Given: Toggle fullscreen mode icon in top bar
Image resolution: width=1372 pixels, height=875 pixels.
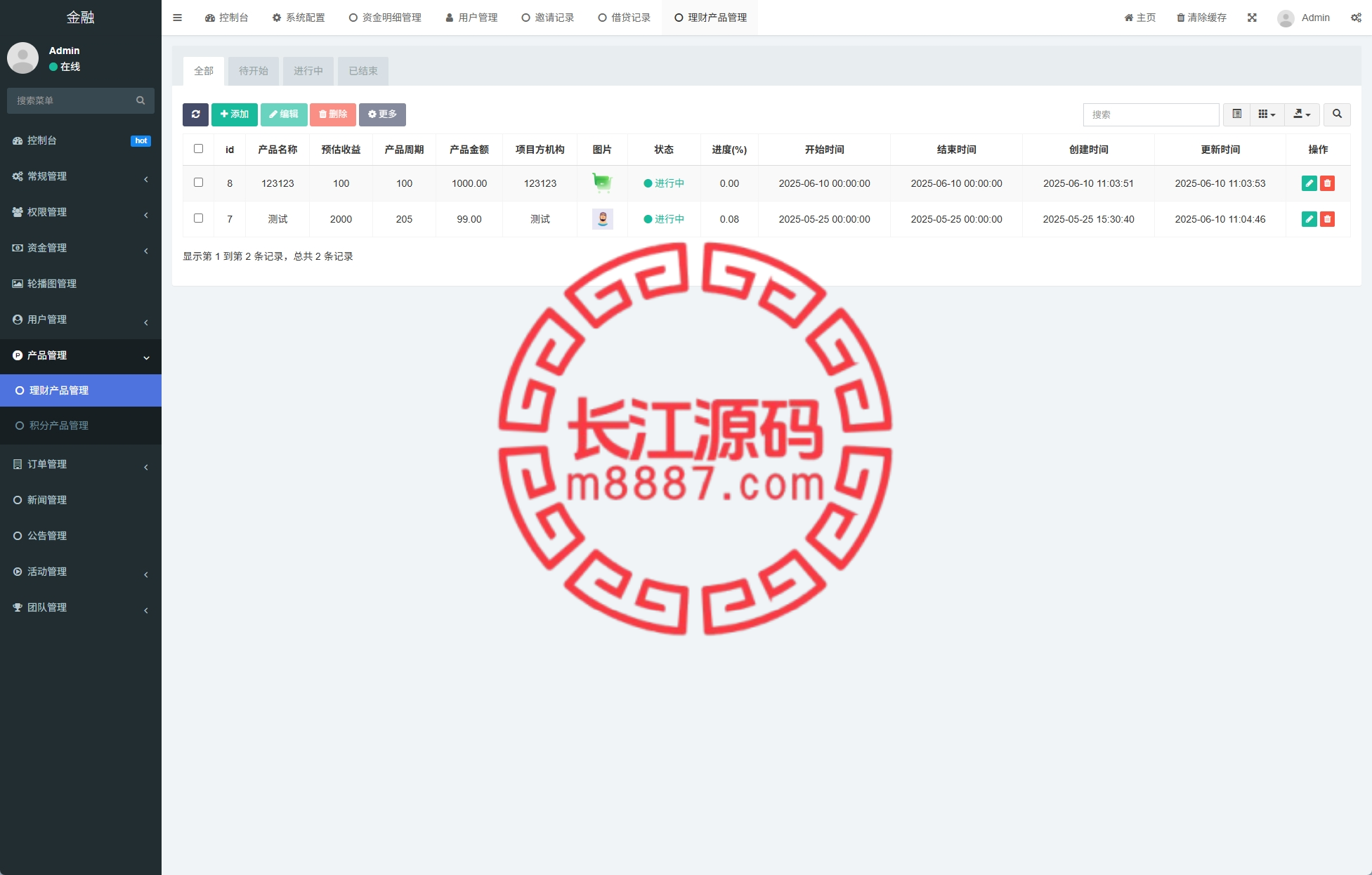Looking at the screenshot, I should point(1252,18).
